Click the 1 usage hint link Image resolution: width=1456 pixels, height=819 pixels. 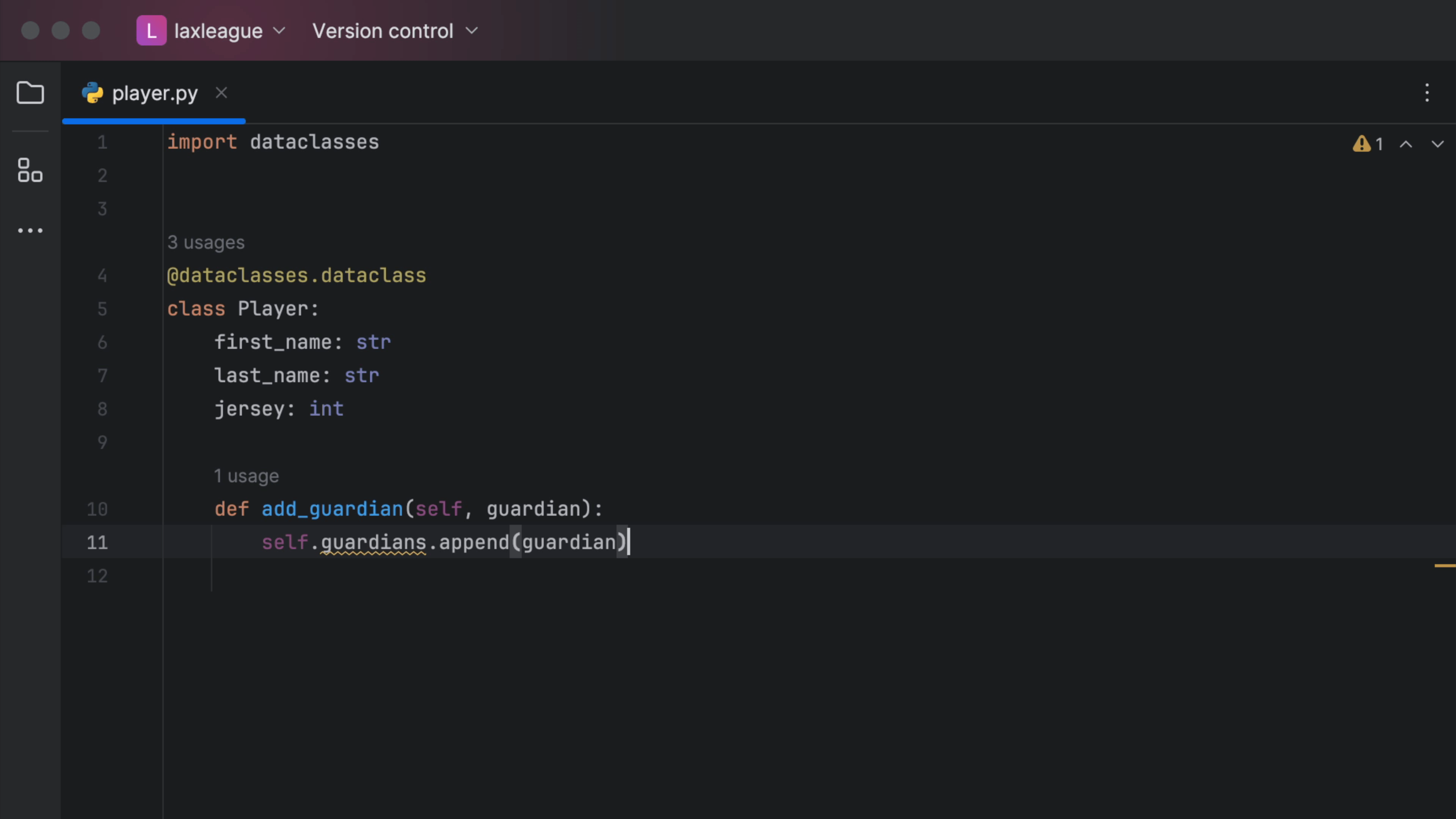[x=246, y=476]
